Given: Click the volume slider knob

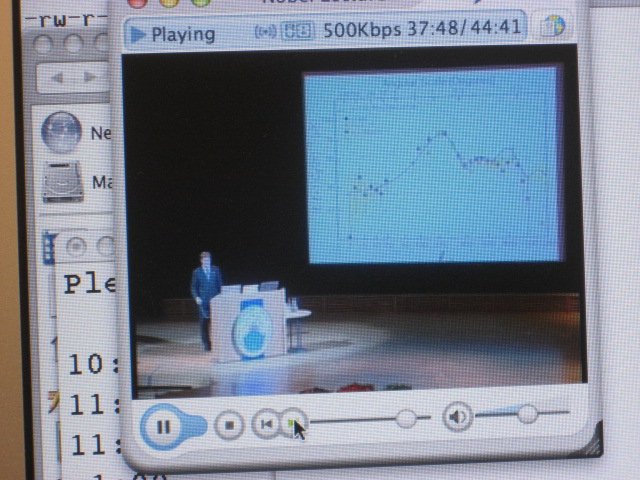Looking at the screenshot, I should (527, 413).
